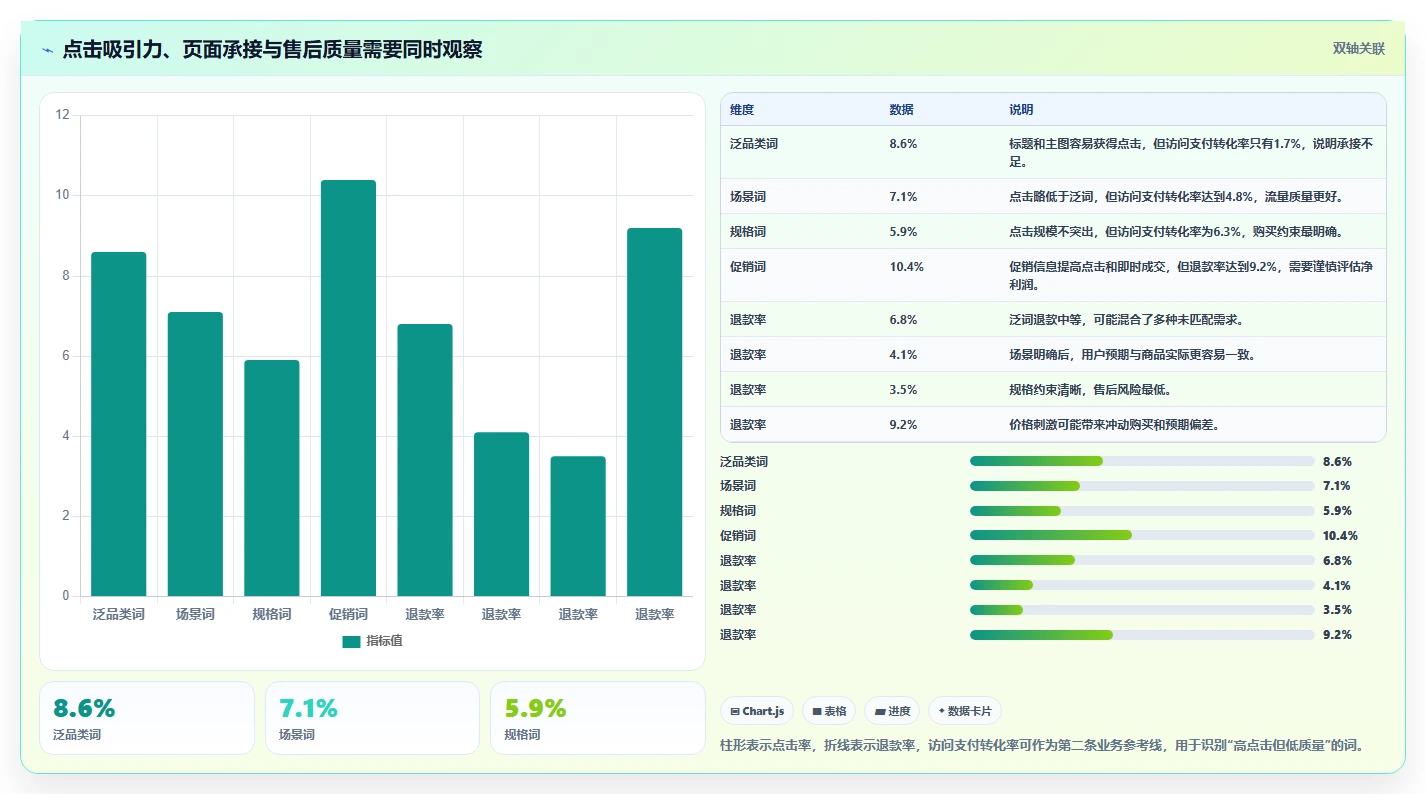Click the 10.4% value beside the progress bar
The image size is (1426, 794).
(x=1340, y=536)
